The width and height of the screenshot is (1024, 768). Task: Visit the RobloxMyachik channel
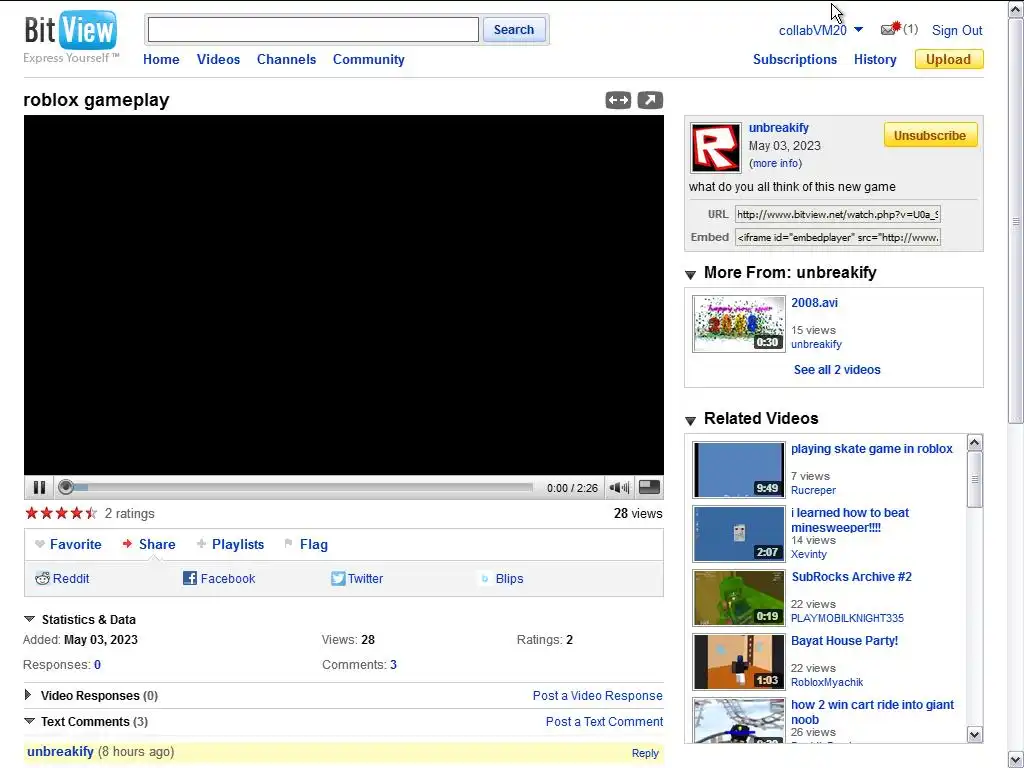(827, 682)
